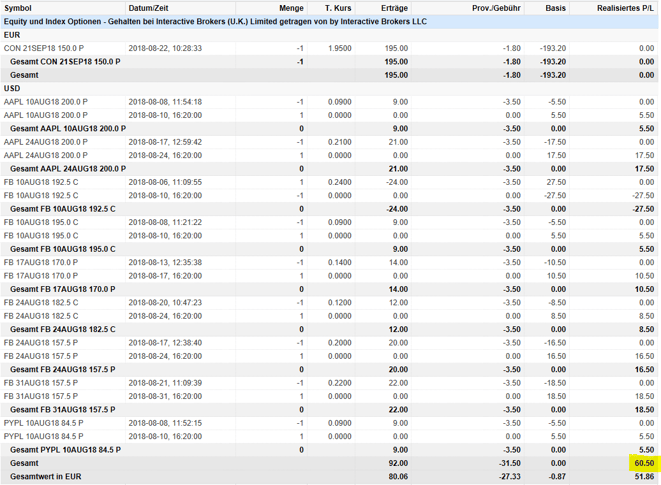The height and width of the screenshot is (485, 661).
Task: Select the EUR currency group label
Action: (12, 35)
